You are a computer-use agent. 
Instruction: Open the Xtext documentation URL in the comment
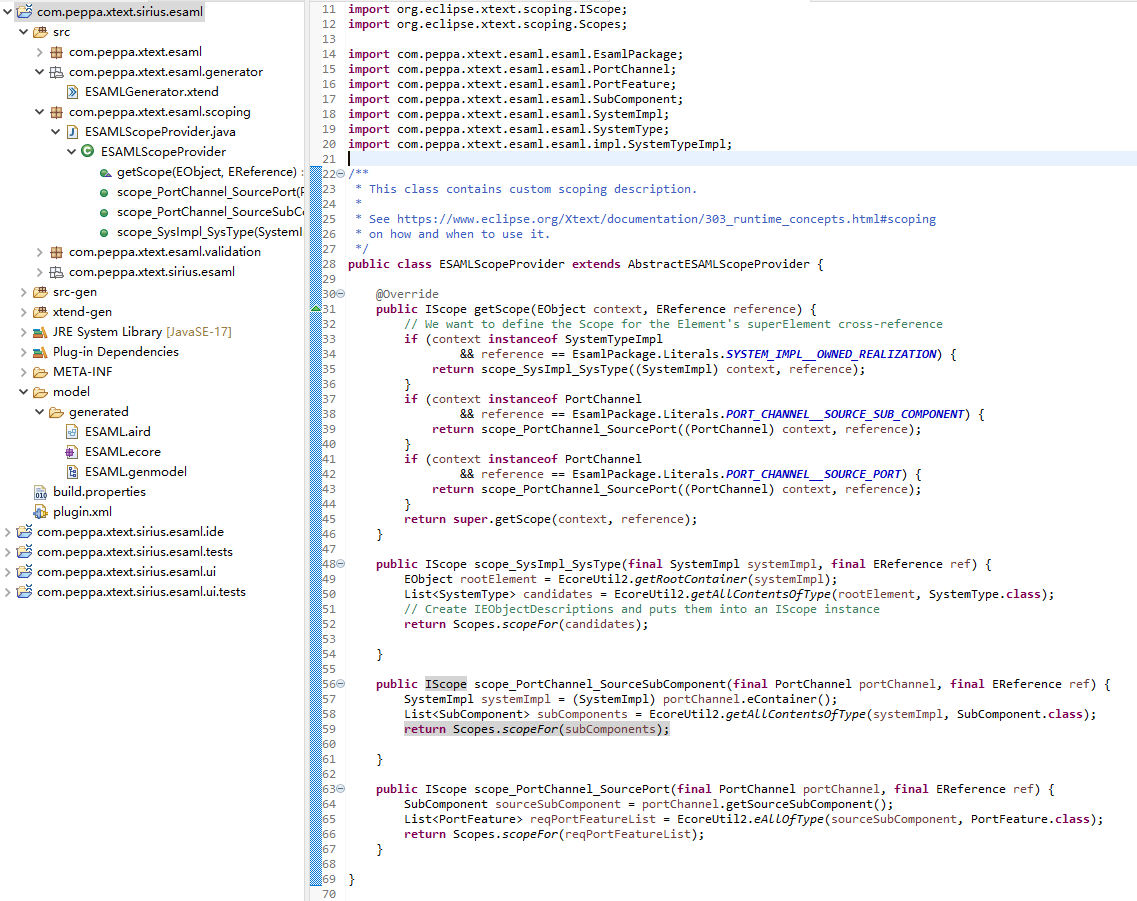click(666, 219)
